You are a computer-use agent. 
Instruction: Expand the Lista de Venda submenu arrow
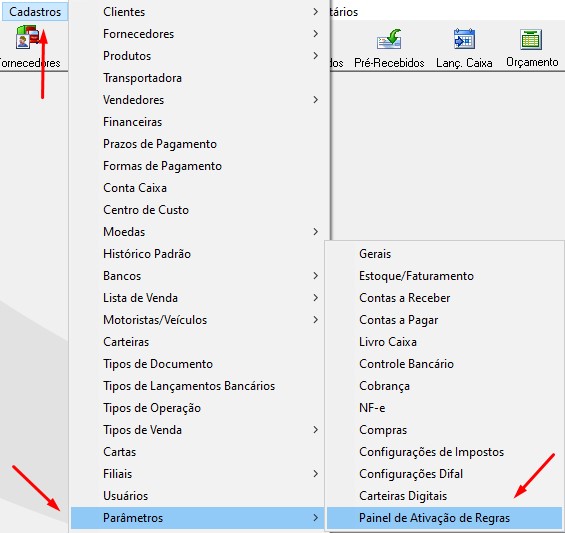(x=316, y=298)
